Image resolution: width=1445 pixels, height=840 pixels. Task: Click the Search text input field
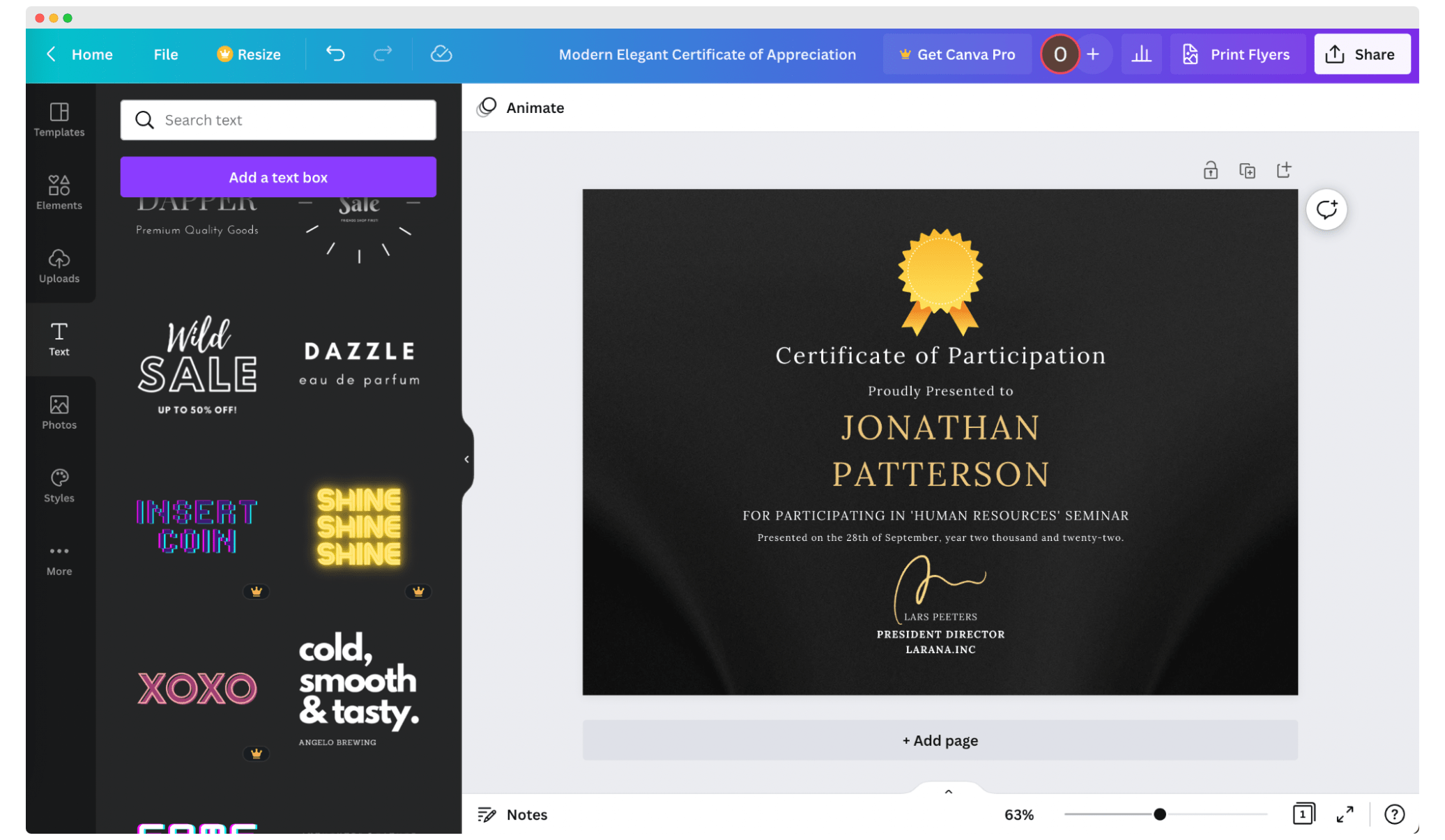(278, 120)
